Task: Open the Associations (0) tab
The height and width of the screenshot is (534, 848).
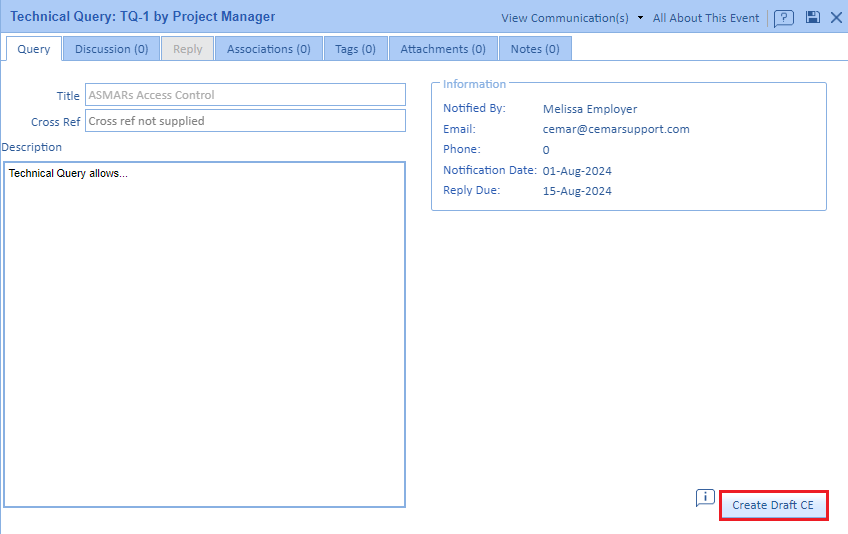Action: [268, 49]
